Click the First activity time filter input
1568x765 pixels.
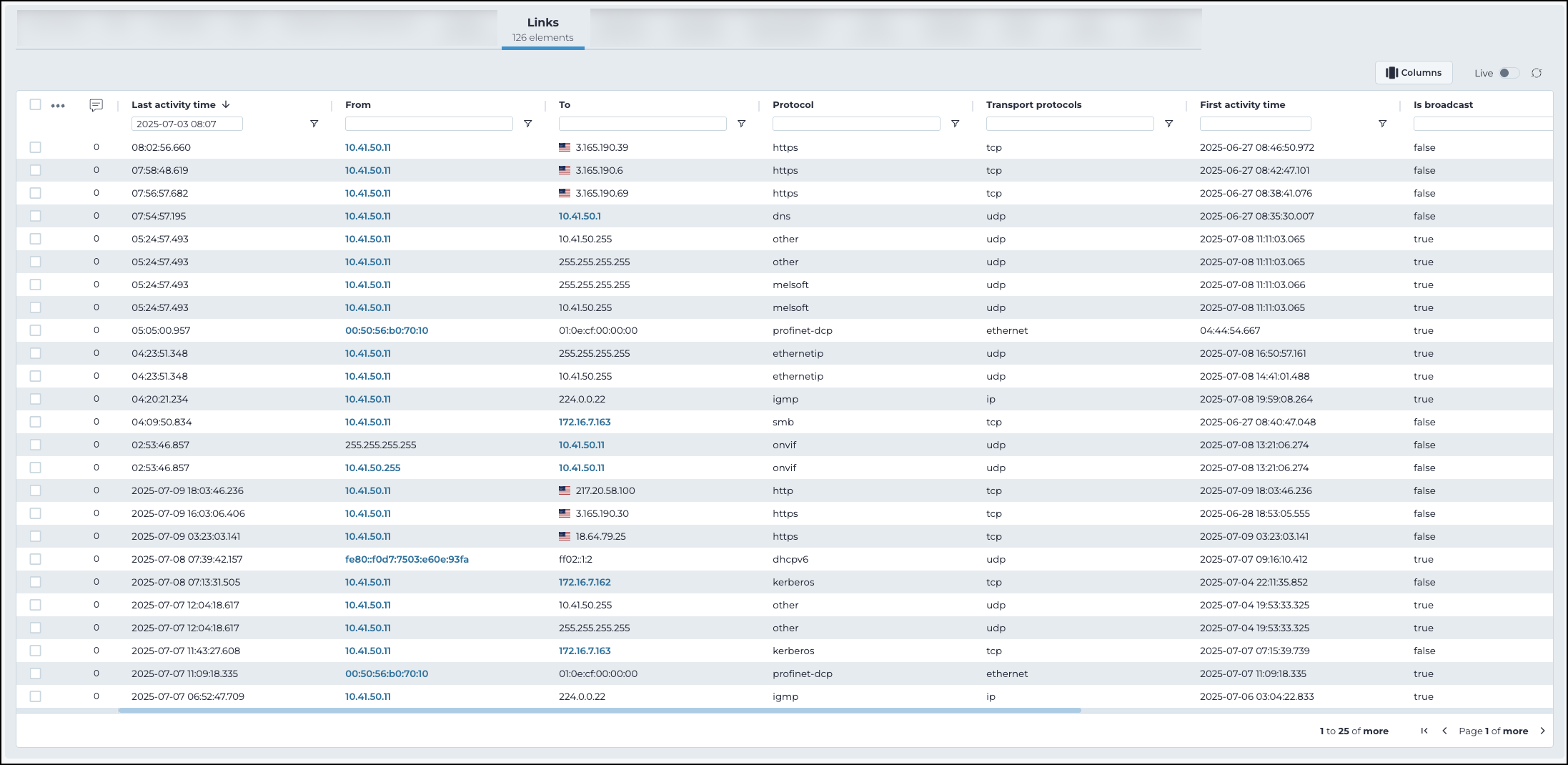(1256, 124)
